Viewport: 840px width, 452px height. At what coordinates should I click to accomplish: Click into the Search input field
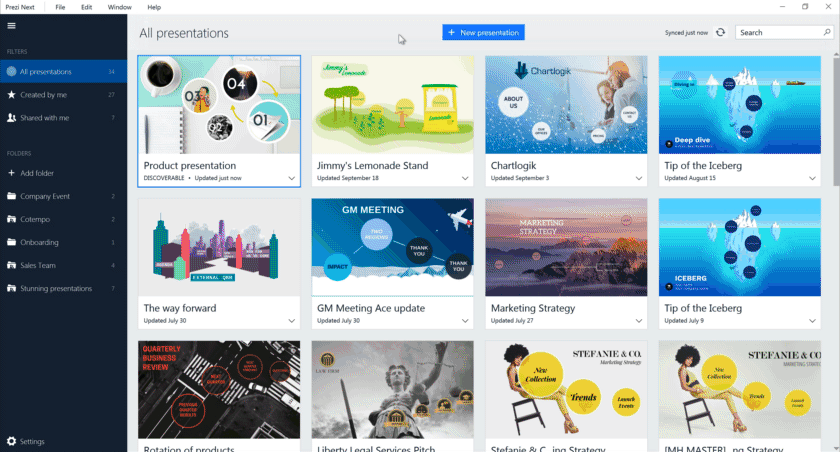(x=778, y=33)
